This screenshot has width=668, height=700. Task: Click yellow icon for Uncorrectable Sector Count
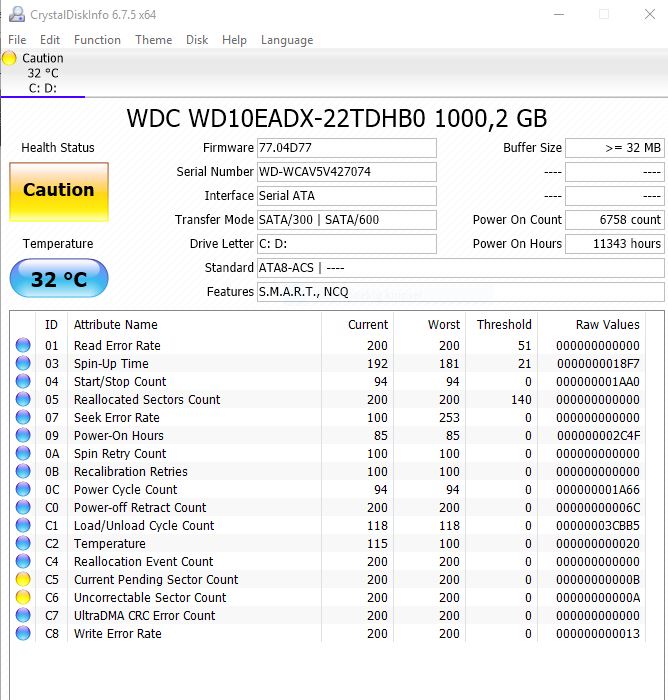coord(23,597)
